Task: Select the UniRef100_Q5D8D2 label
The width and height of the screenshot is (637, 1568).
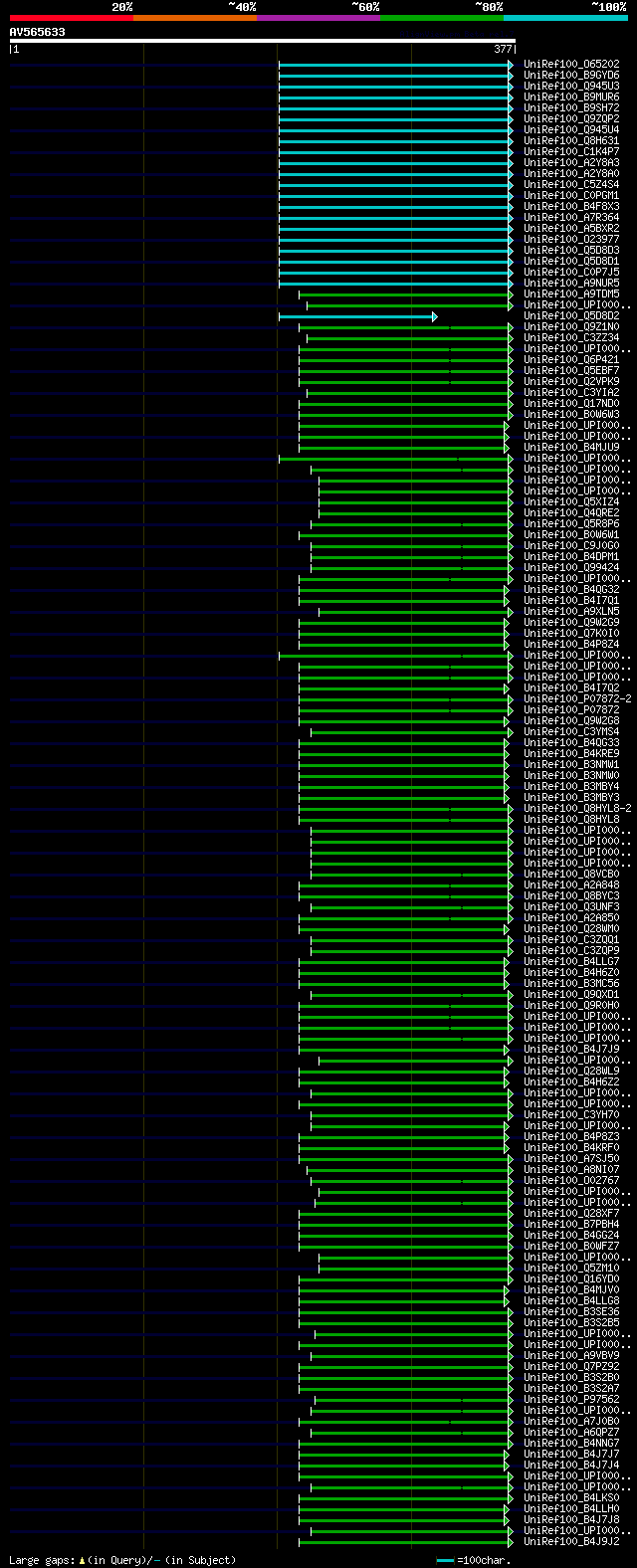Action: [571, 316]
